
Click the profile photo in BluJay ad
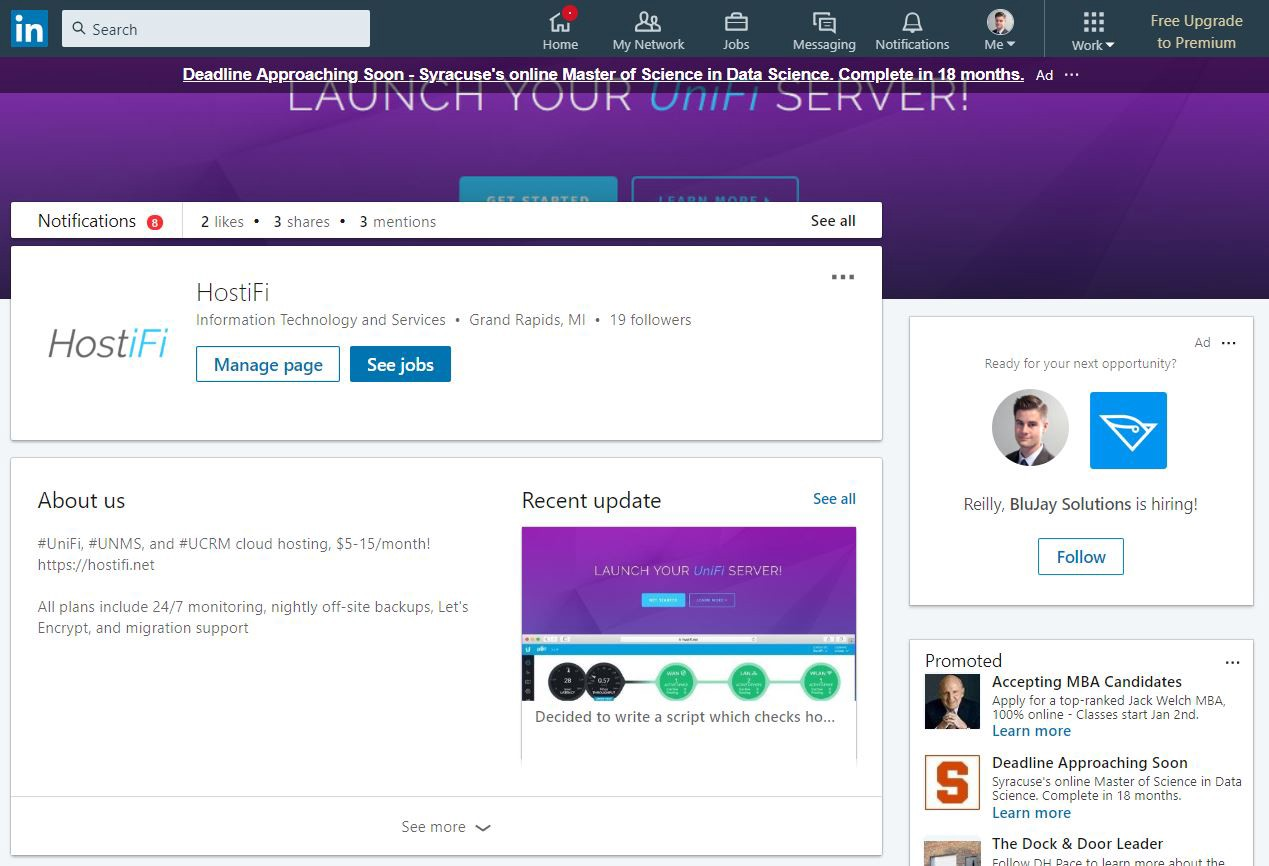coord(1030,428)
